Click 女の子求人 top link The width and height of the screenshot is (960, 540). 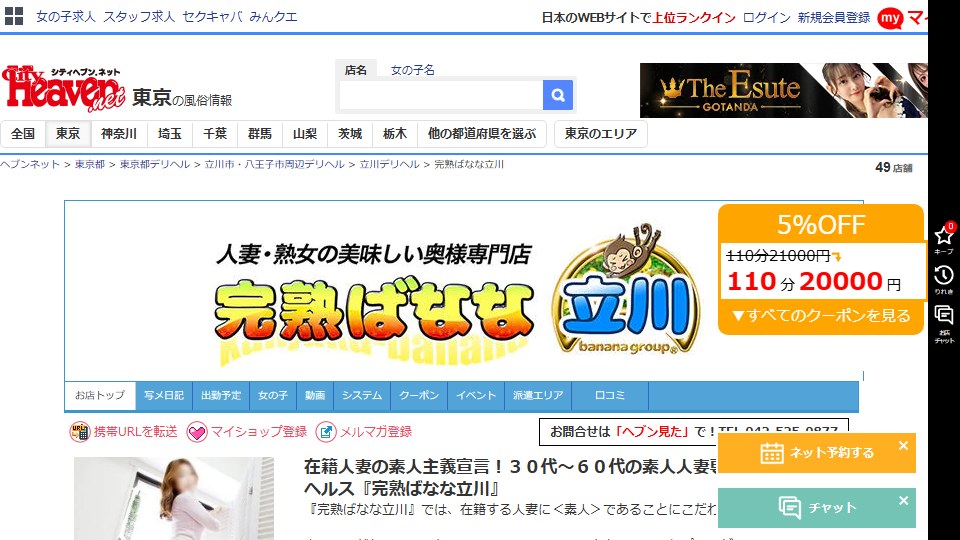click(x=66, y=17)
